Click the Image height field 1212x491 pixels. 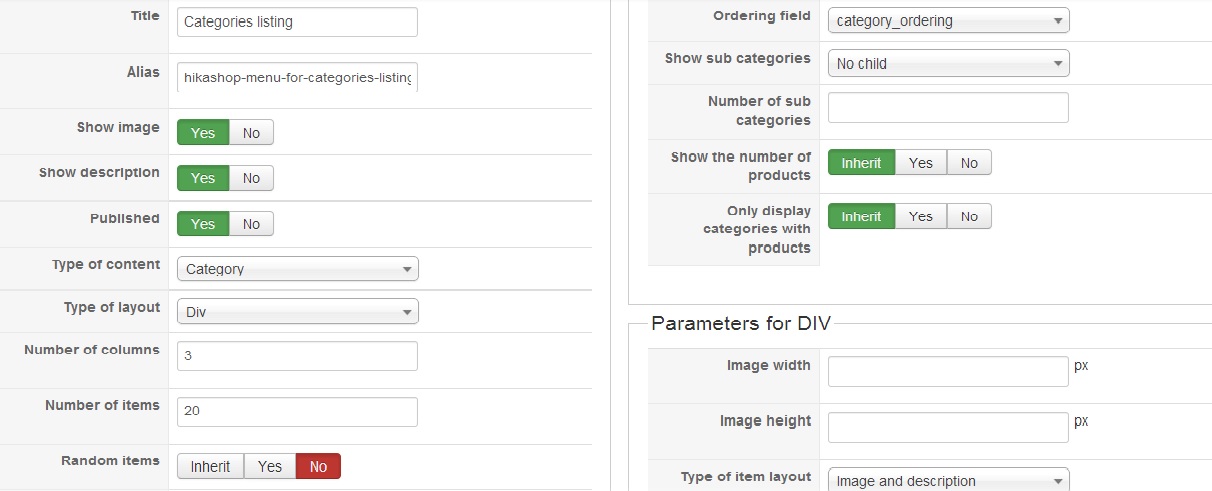(x=948, y=428)
